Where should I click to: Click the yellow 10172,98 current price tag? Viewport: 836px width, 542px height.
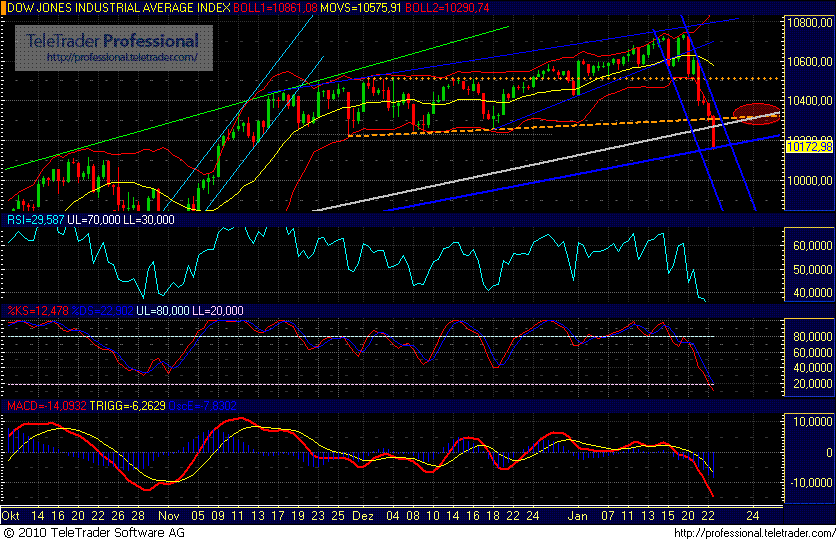point(809,146)
